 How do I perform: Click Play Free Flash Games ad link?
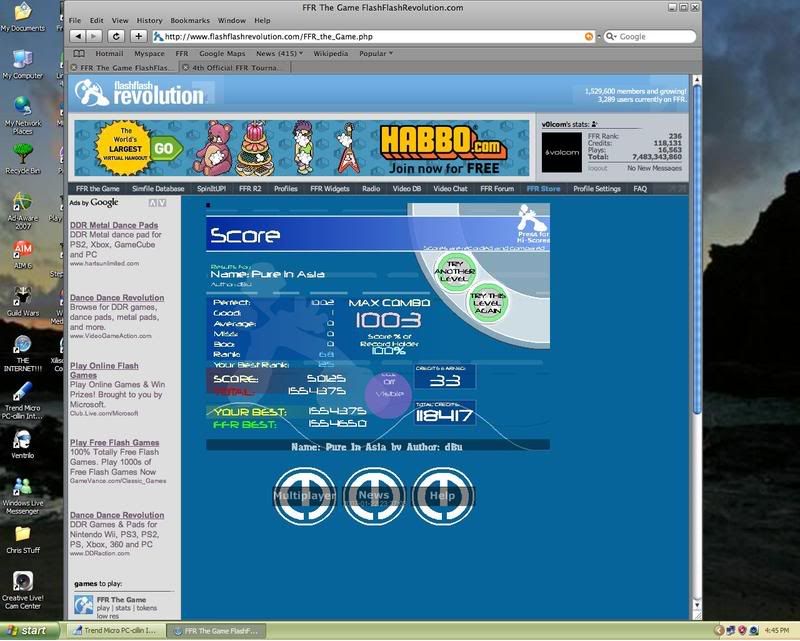coord(114,442)
